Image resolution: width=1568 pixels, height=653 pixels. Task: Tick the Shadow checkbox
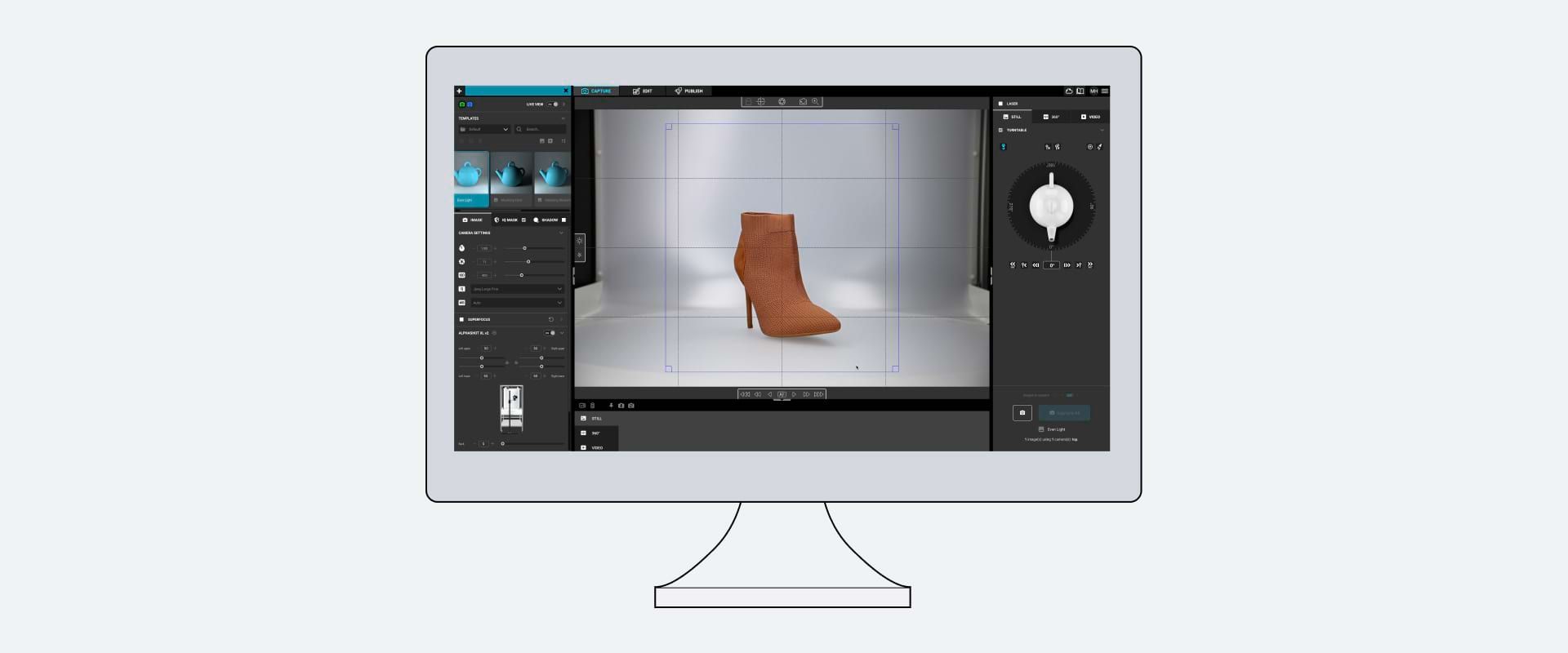[x=563, y=220]
